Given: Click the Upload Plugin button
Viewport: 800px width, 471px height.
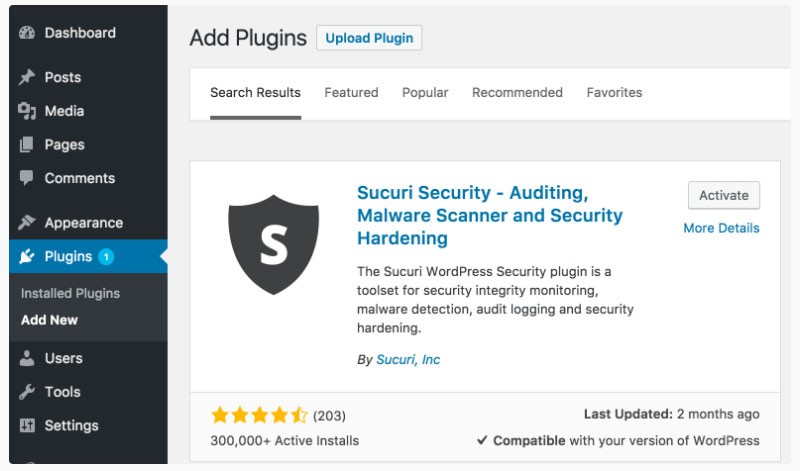Looking at the screenshot, I should (x=369, y=38).
